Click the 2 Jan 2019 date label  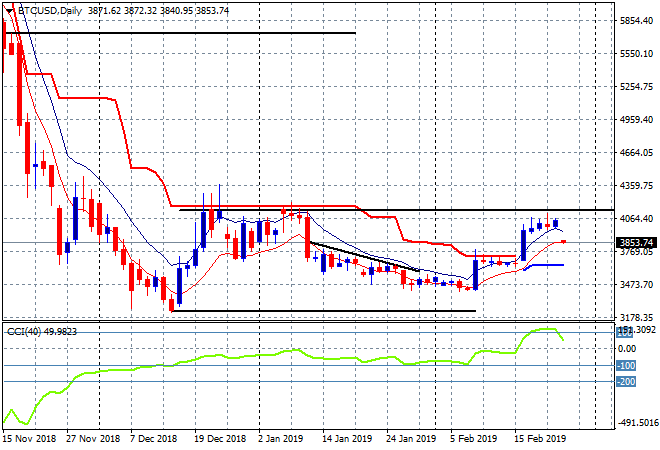280,439
